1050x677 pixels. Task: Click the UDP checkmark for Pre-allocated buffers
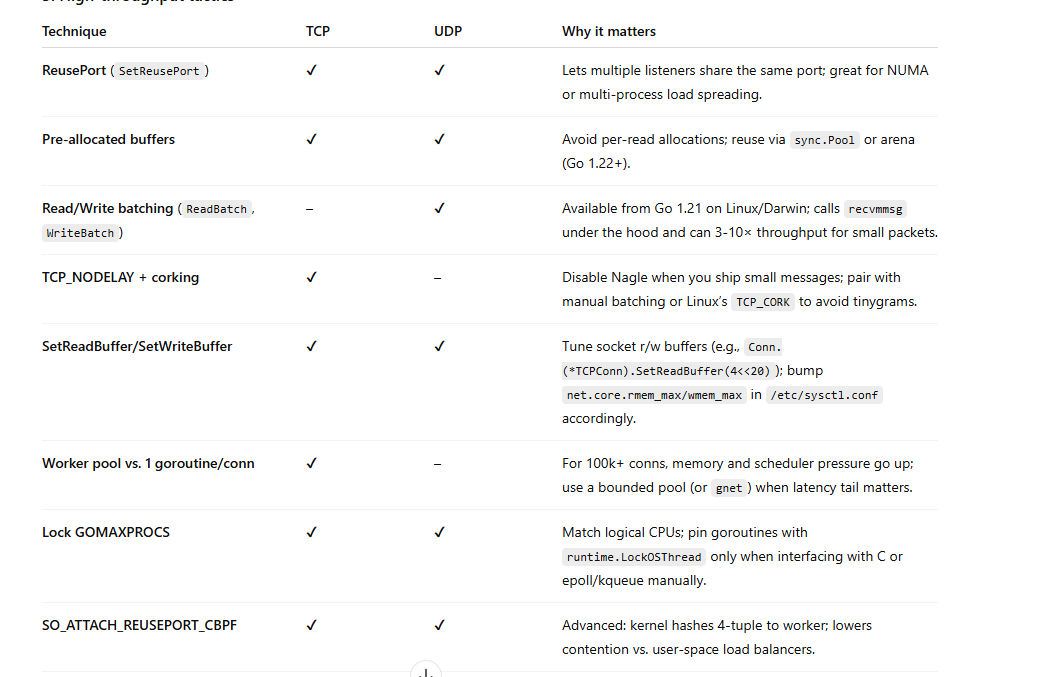pyautogui.click(x=439, y=139)
